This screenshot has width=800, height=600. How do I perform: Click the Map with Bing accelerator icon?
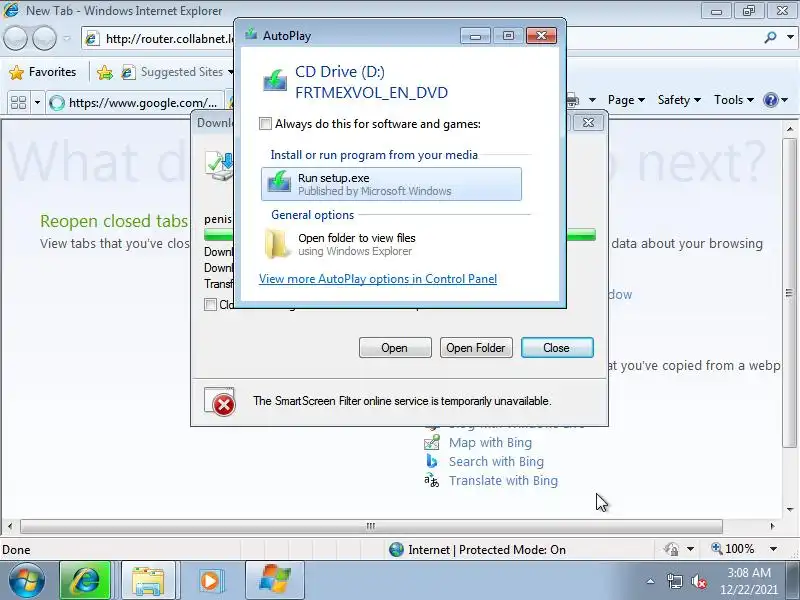click(x=432, y=442)
